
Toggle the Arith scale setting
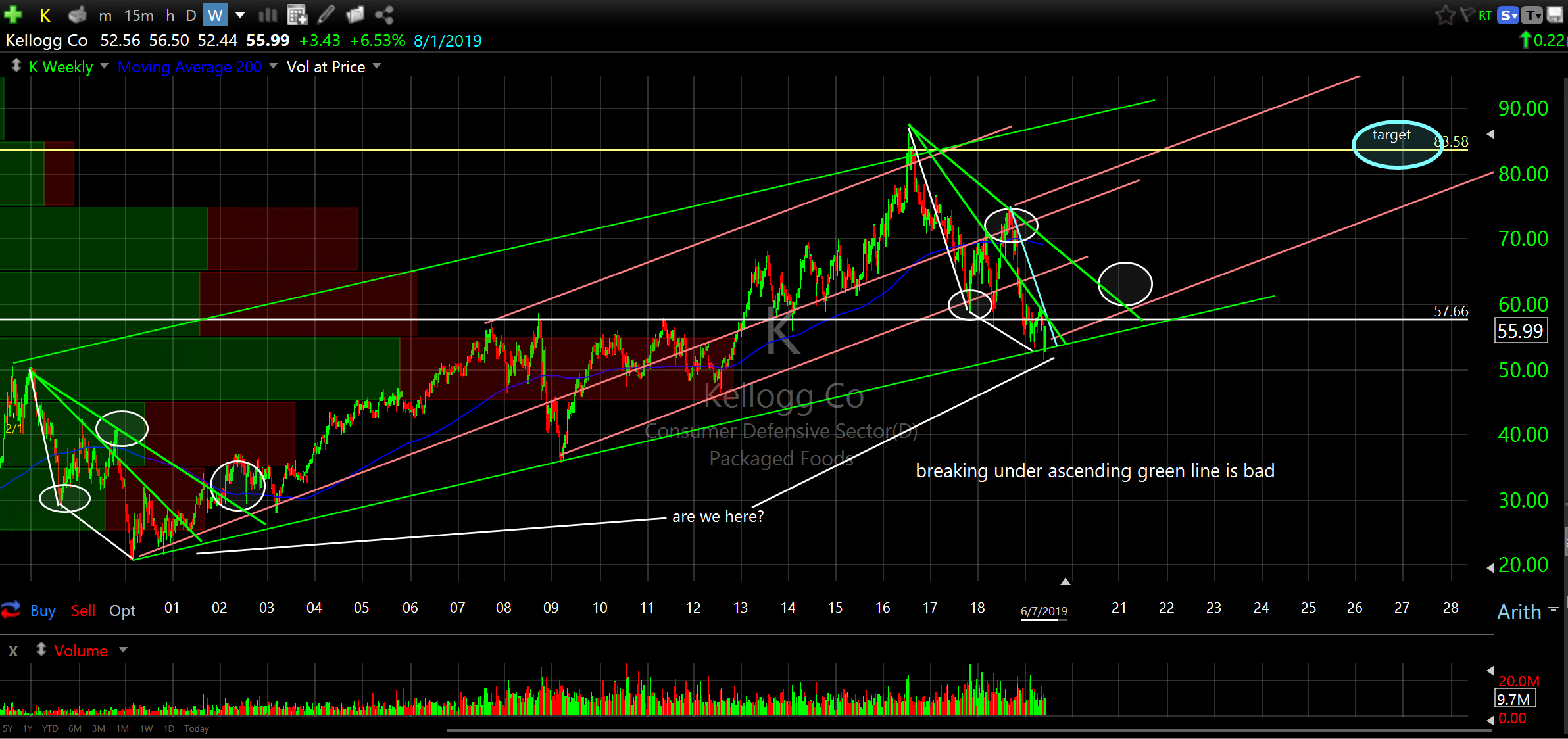[1519, 612]
